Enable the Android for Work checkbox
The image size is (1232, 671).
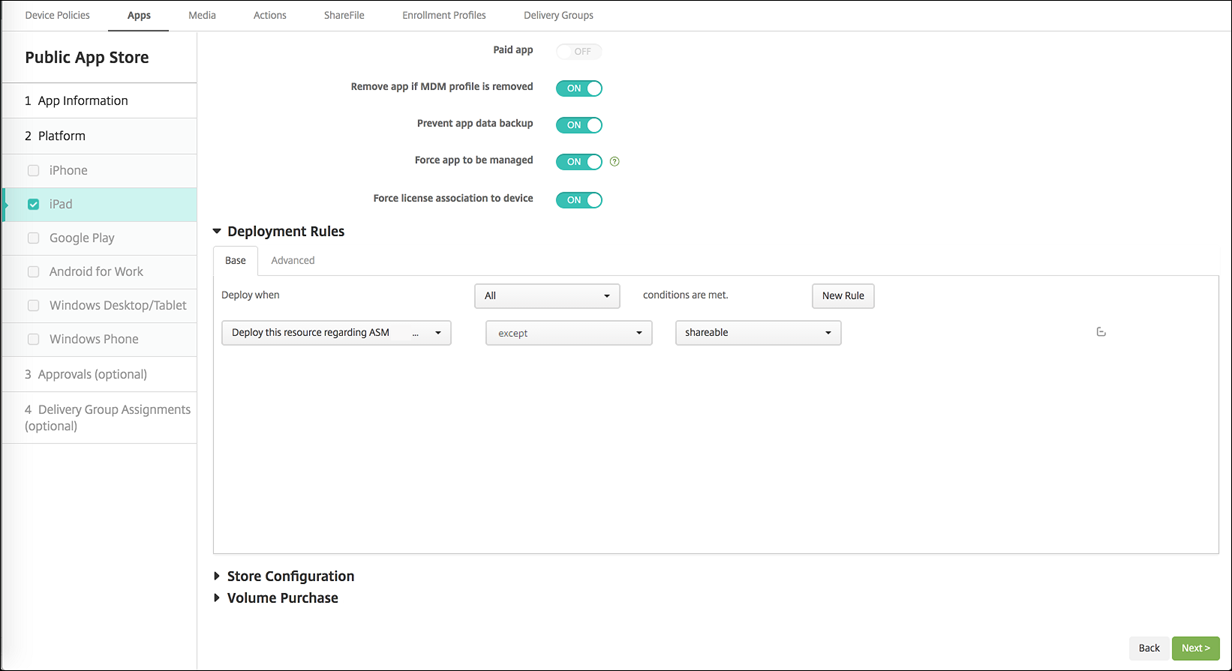[33, 272]
